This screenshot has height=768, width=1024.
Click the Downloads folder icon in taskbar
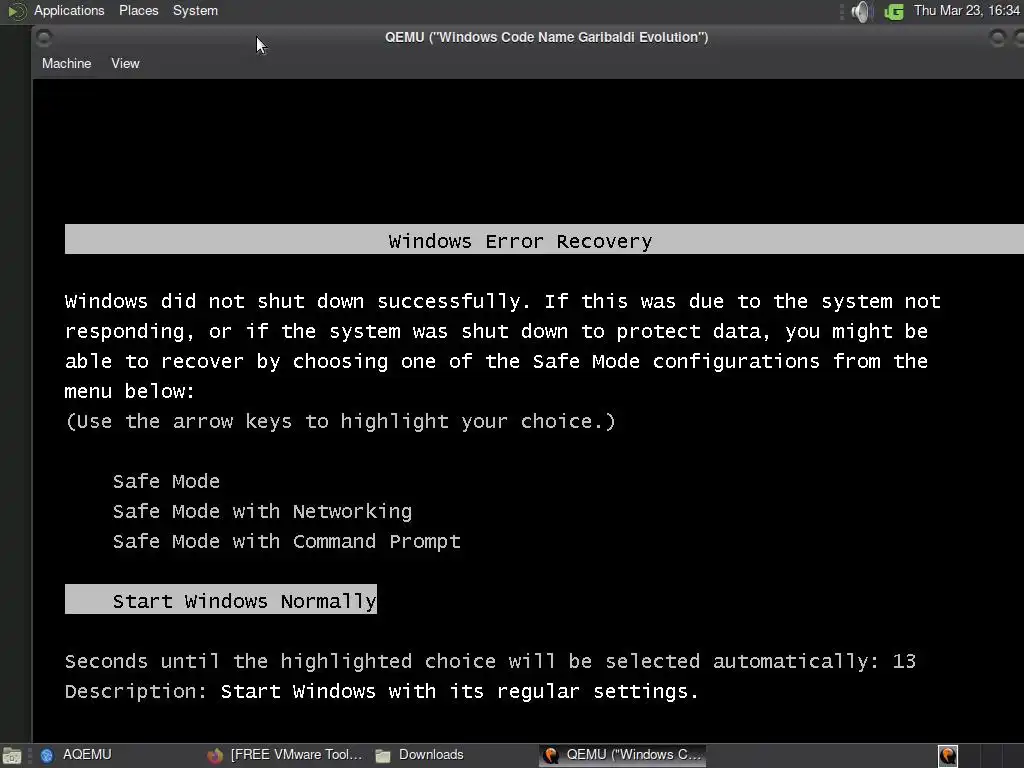click(x=383, y=756)
